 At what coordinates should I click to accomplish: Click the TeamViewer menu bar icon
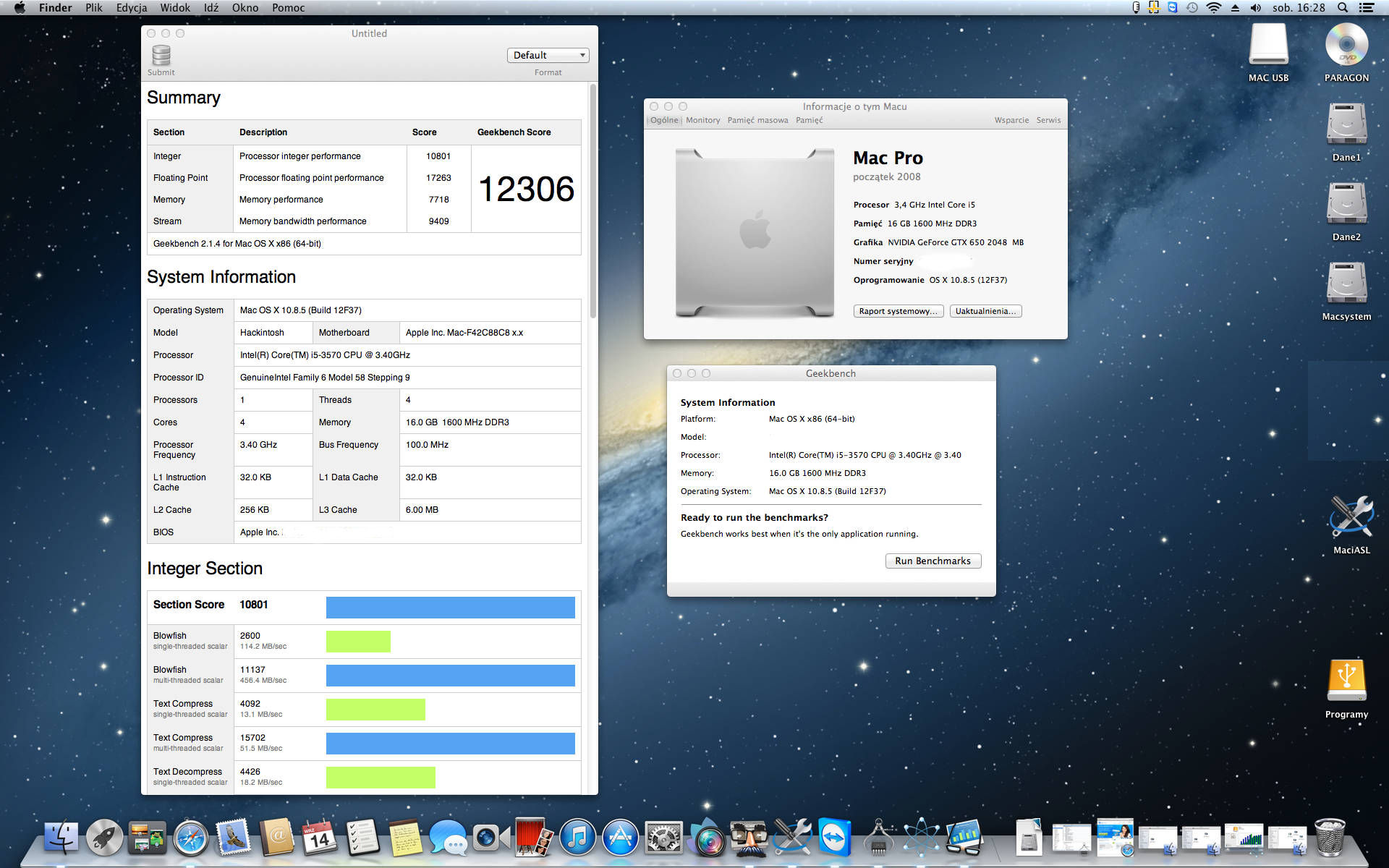(1172, 8)
